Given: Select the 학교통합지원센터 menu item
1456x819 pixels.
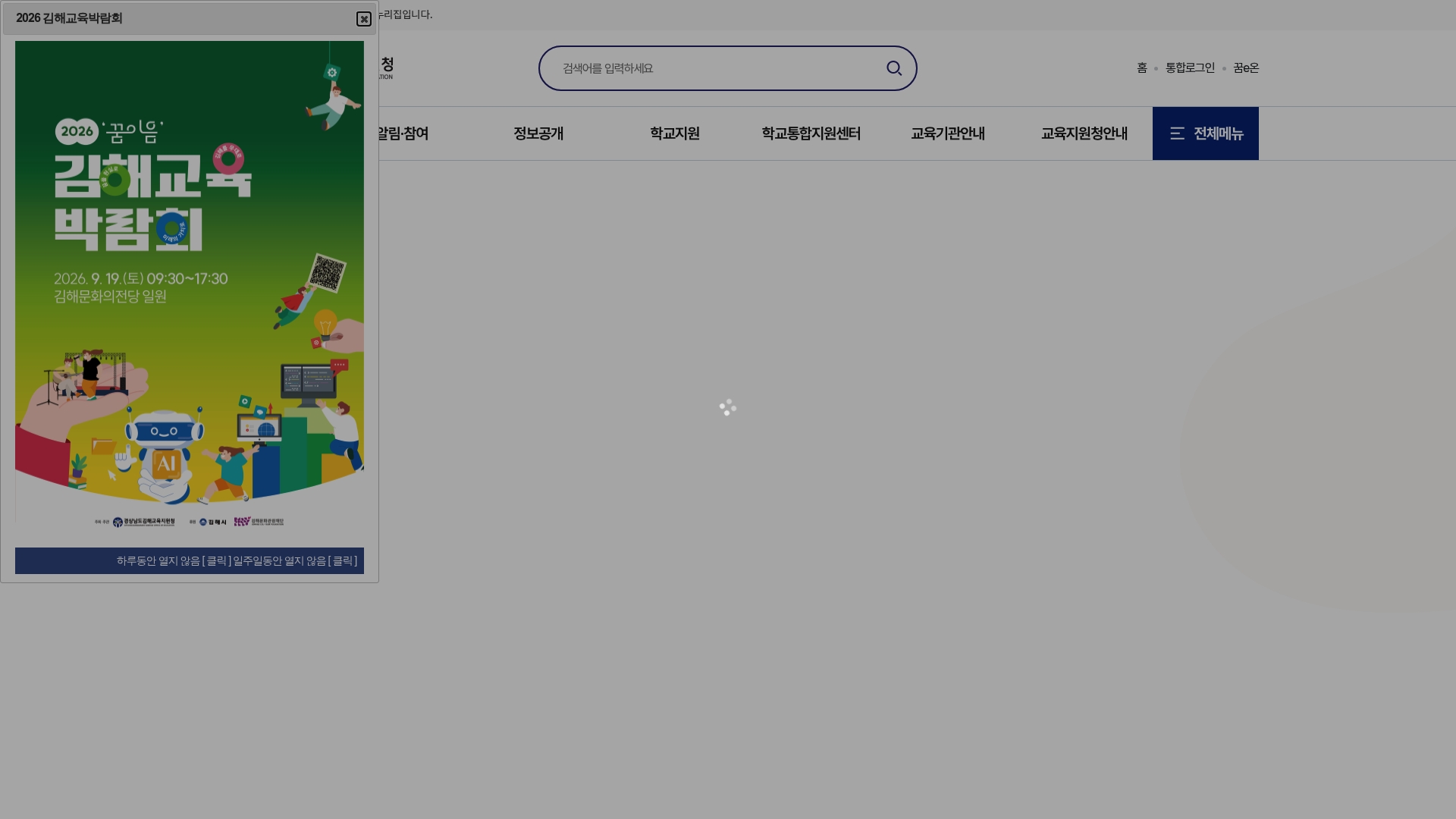Looking at the screenshot, I should tap(811, 133).
